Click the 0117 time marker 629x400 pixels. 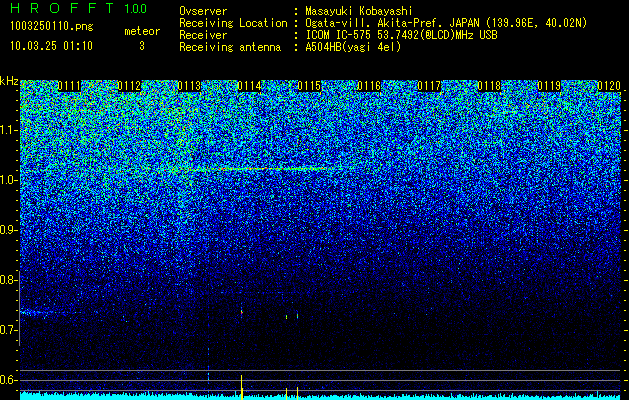[429, 86]
